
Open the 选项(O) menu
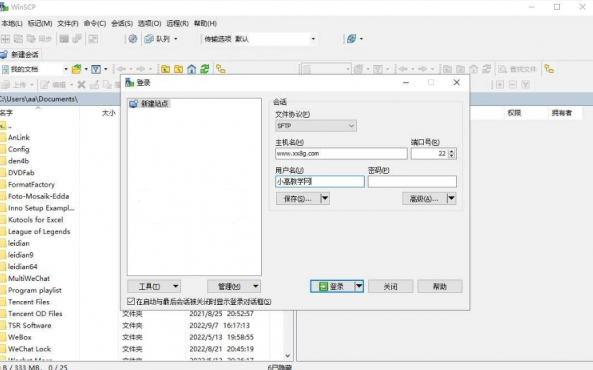(149, 23)
